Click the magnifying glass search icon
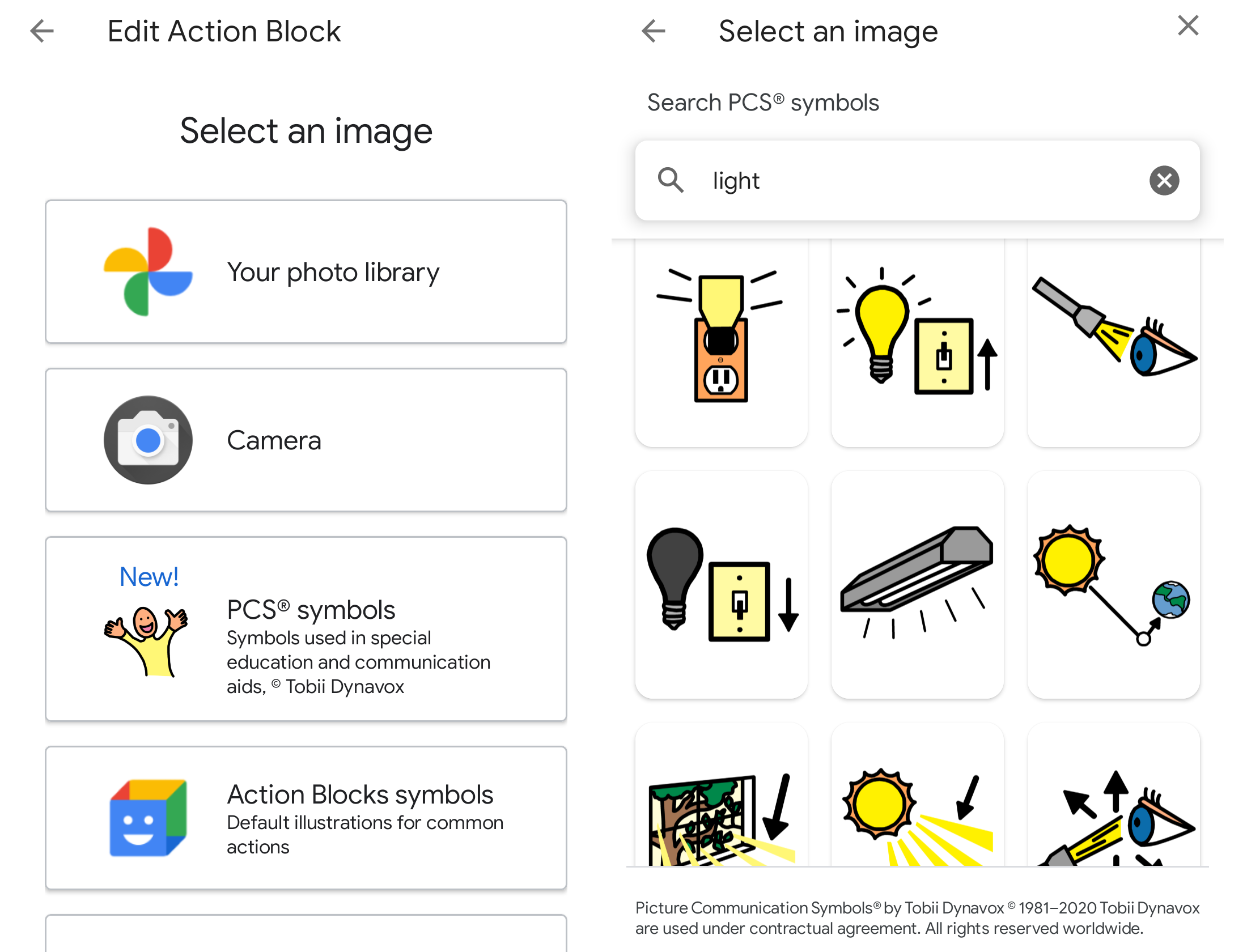 671,180
